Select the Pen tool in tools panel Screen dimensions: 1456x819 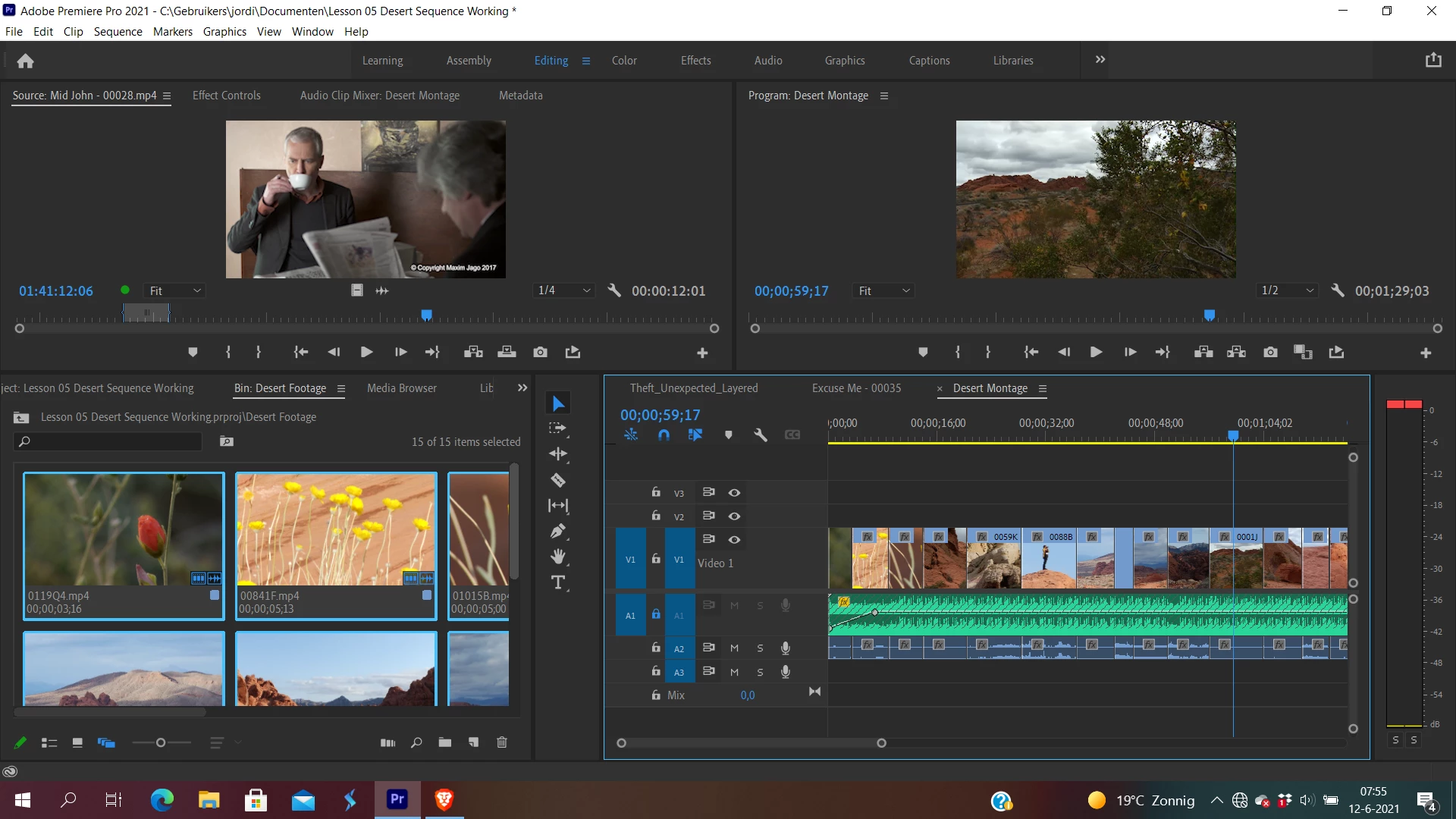click(x=558, y=532)
